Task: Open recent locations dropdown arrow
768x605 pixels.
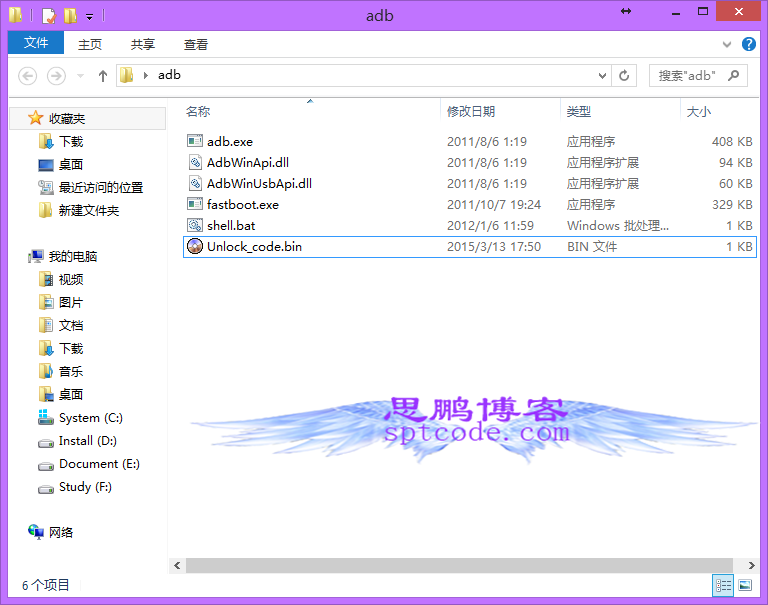Action: click(x=79, y=76)
